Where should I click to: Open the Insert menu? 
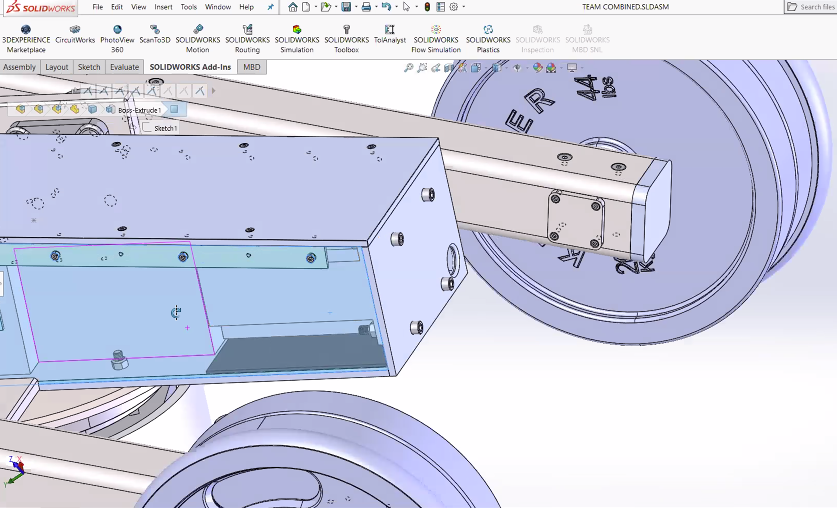pyautogui.click(x=163, y=7)
